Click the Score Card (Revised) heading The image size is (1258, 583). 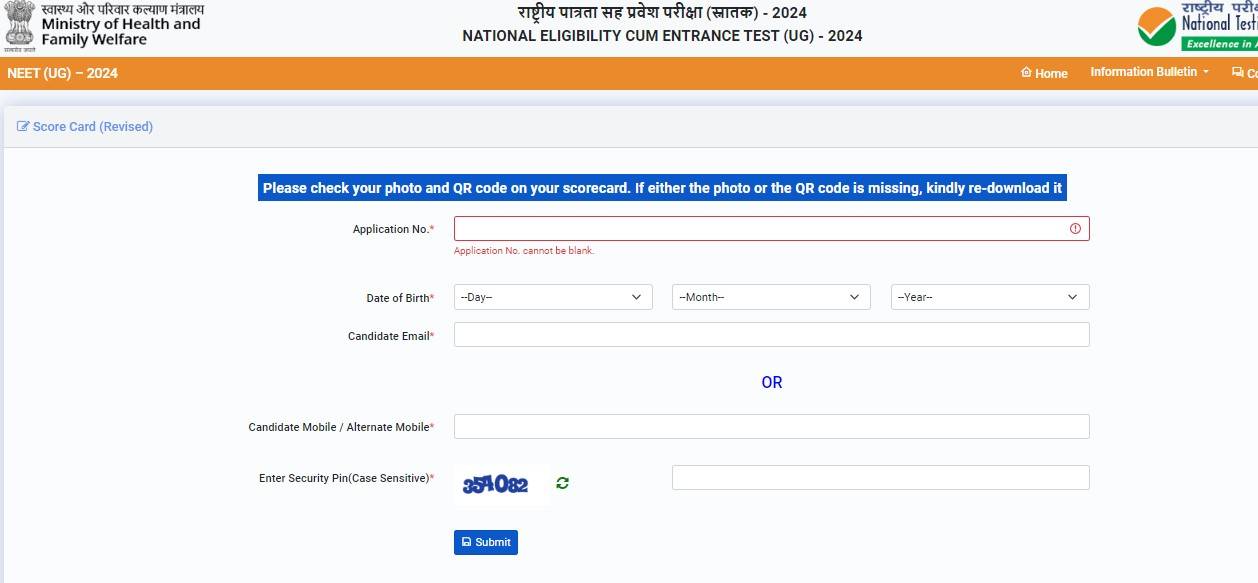(x=92, y=127)
